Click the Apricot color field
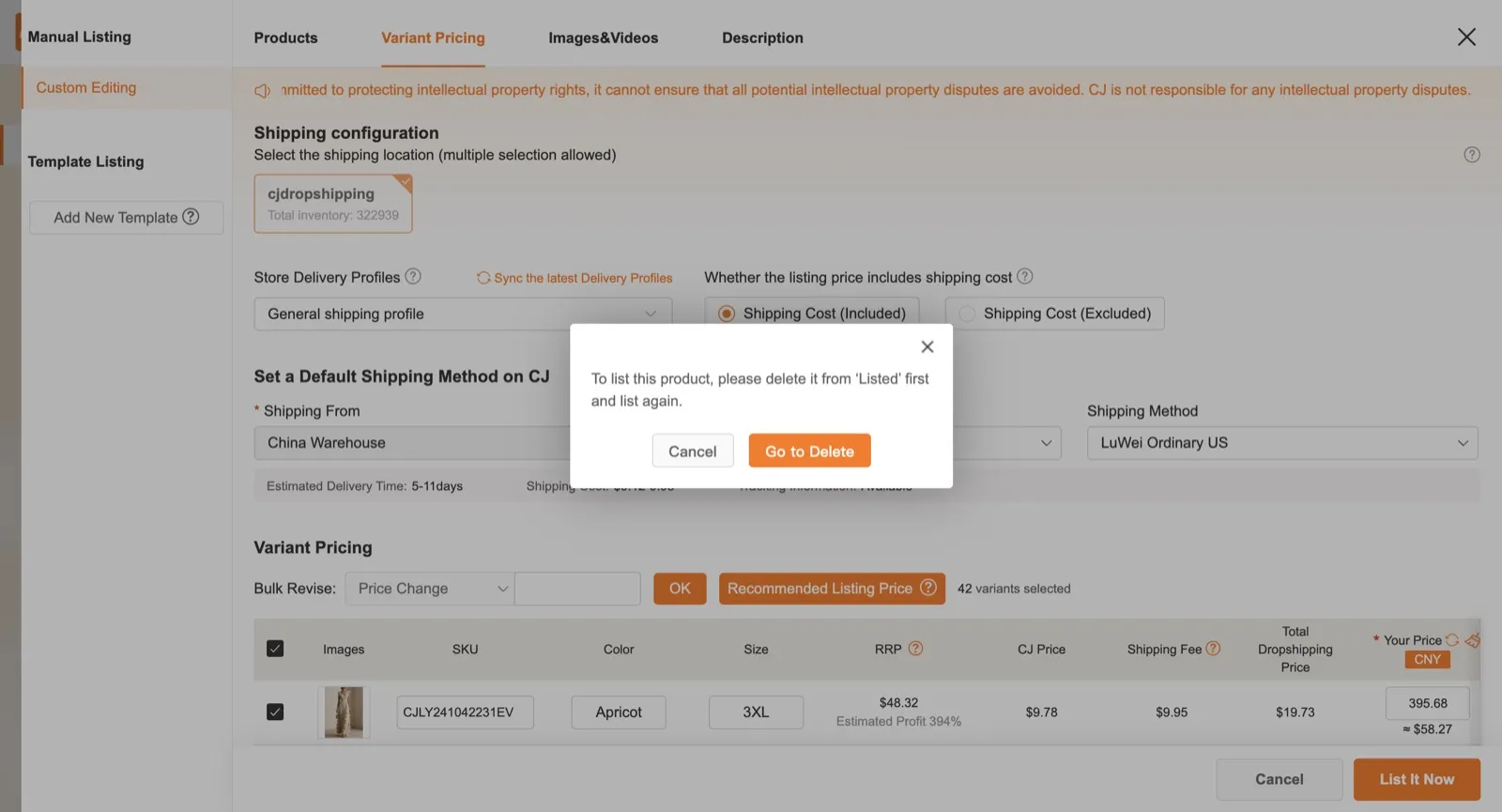 click(x=619, y=712)
